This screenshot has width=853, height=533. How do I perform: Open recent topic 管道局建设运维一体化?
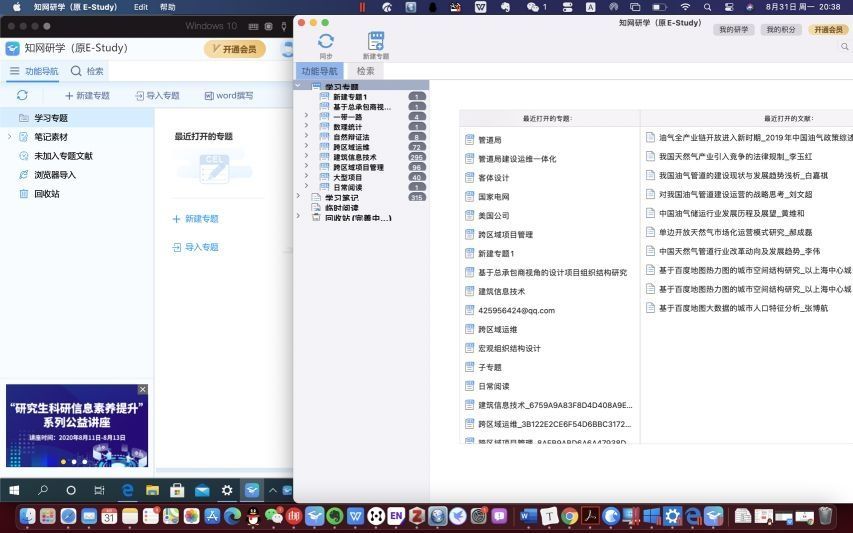[x=517, y=159]
